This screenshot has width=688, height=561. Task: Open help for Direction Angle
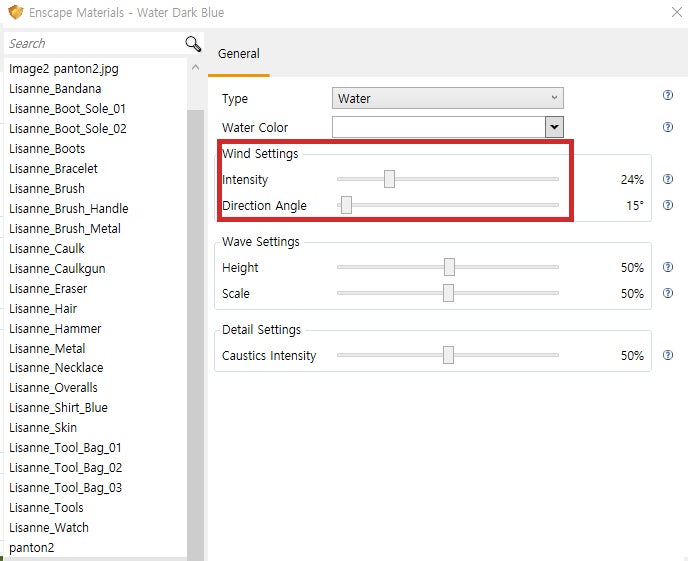pos(667,205)
